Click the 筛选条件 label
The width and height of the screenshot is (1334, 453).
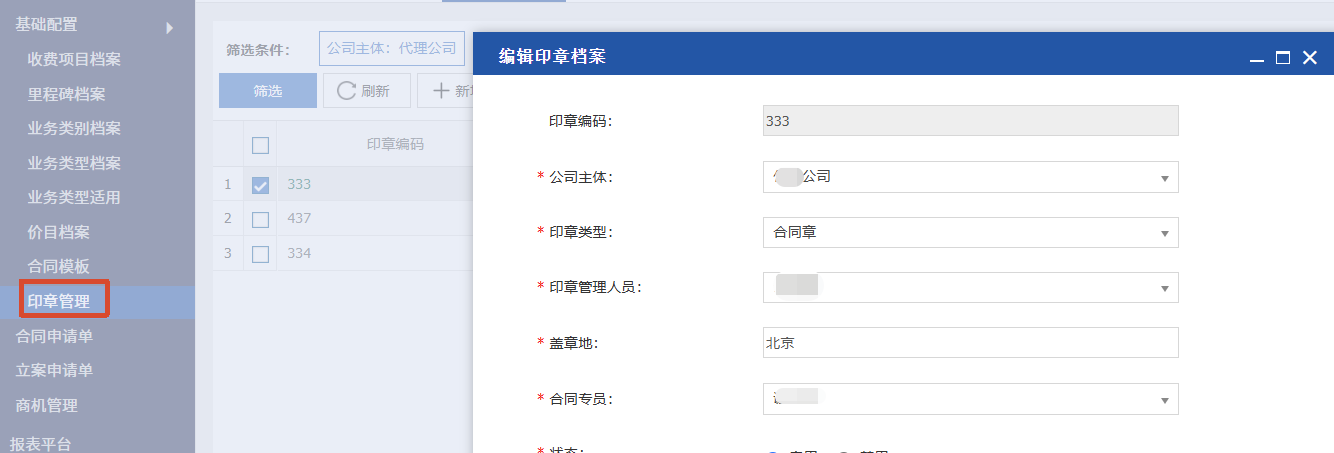coord(258,50)
